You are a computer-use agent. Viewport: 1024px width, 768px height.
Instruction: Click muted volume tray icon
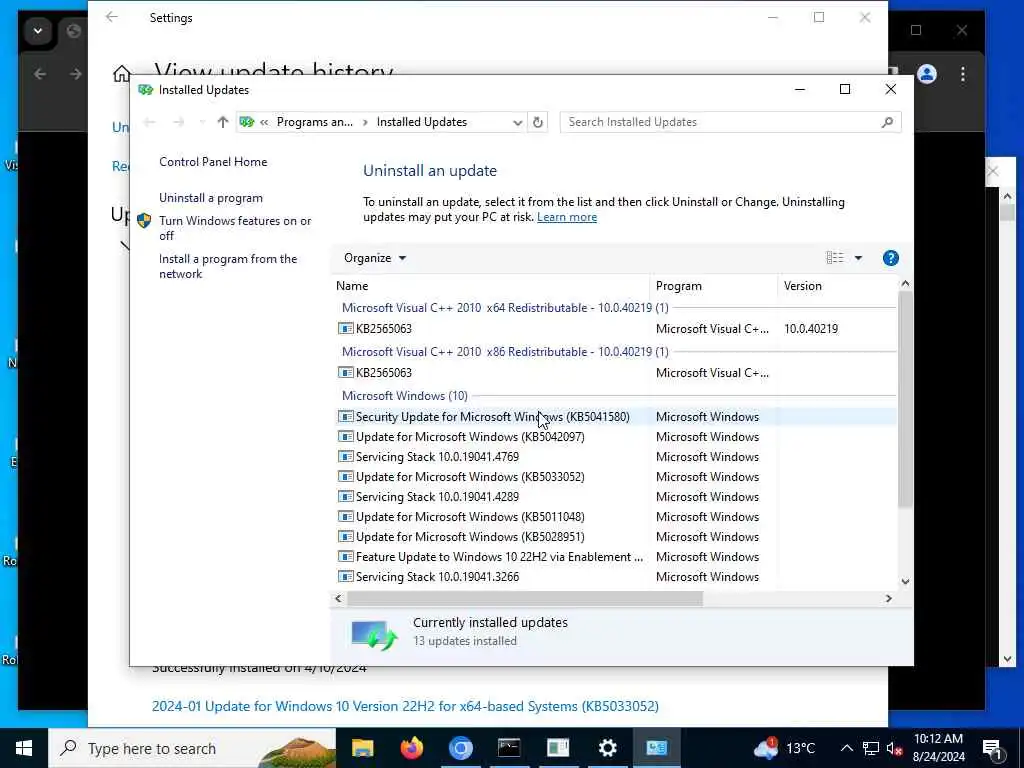pos(894,749)
